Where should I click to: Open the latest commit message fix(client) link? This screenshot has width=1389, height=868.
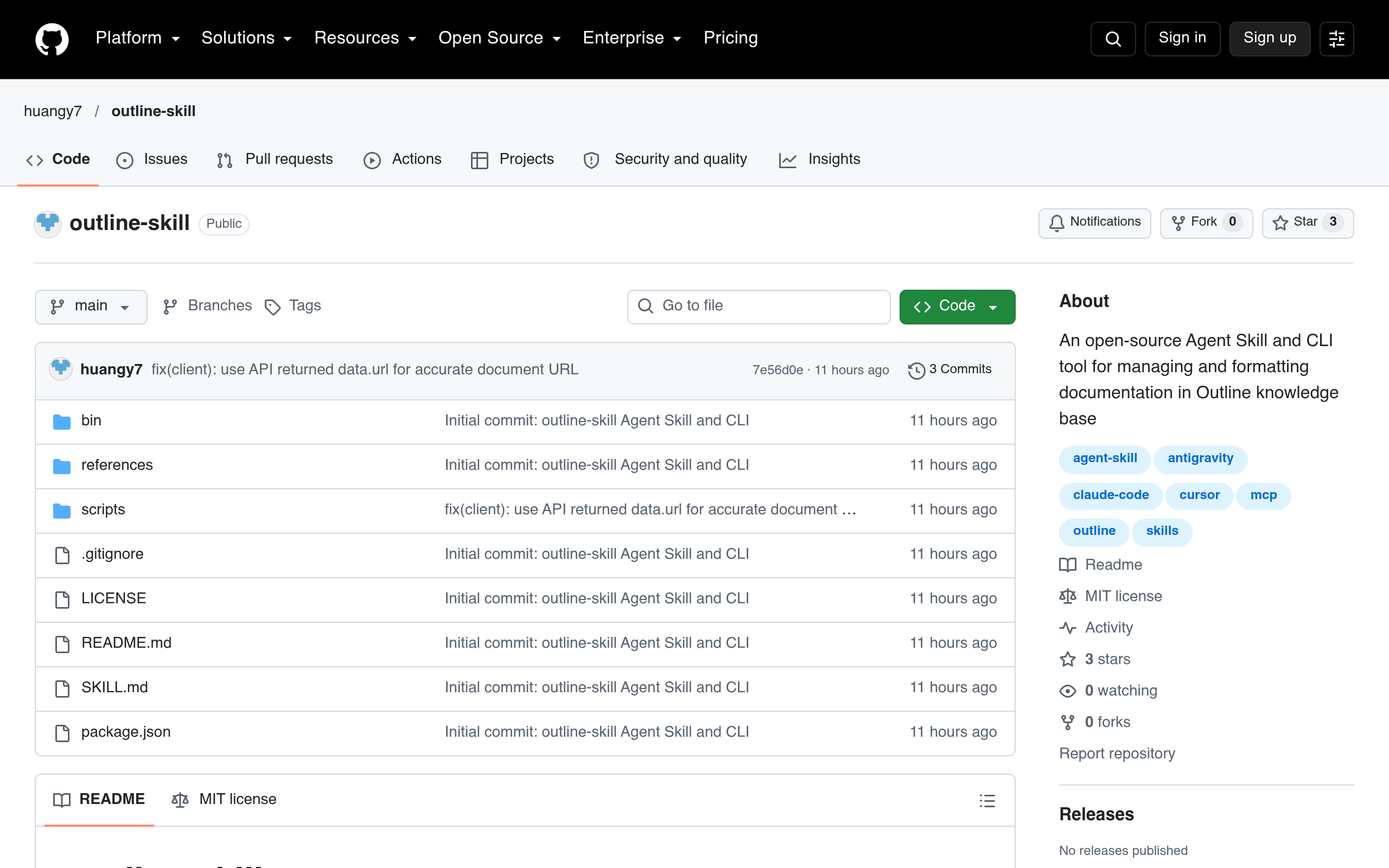click(x=365, y=369)
